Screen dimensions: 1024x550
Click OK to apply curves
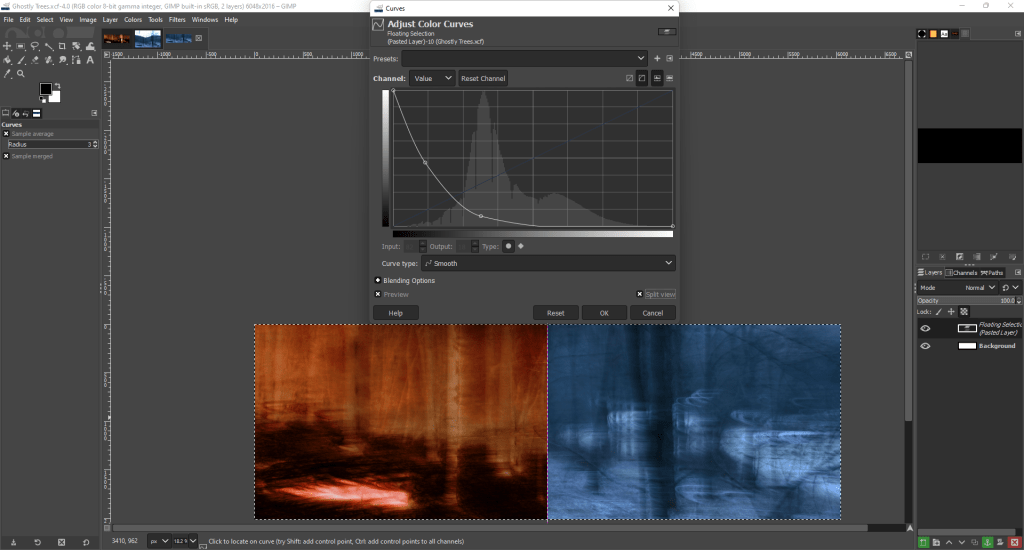pyautogui.click(x=604, y=313)
